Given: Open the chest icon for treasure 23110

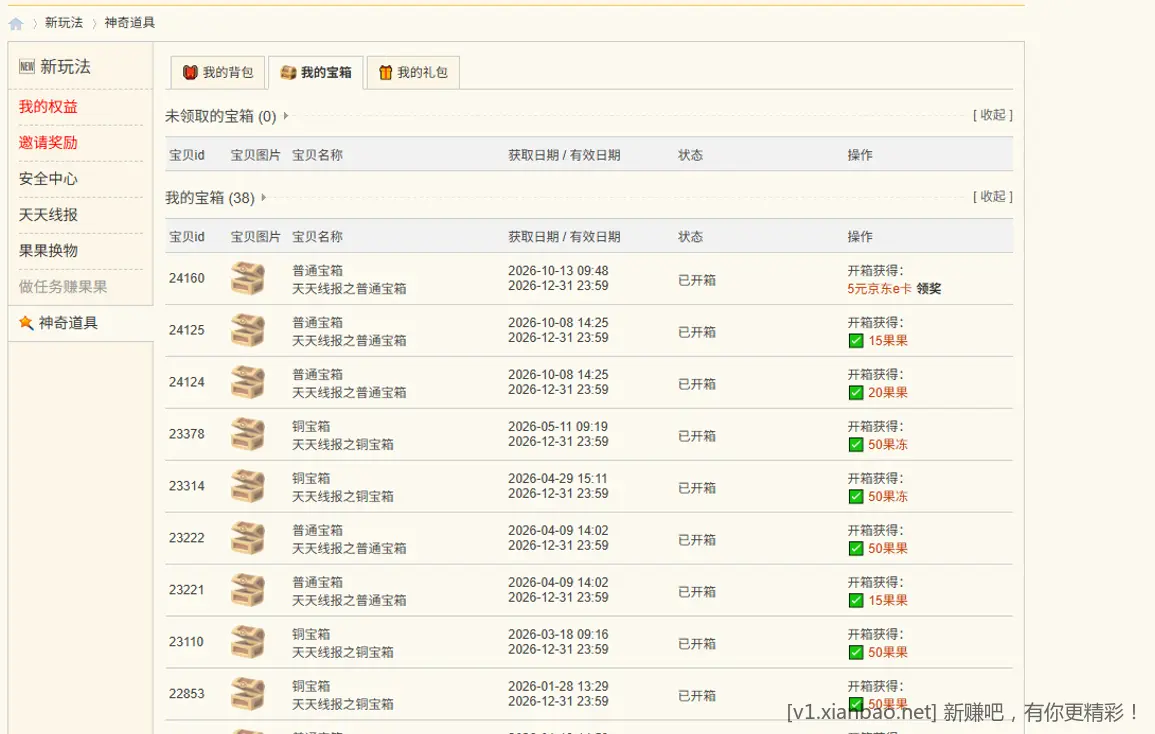Looking at the screenshot, I should (248, 642).
